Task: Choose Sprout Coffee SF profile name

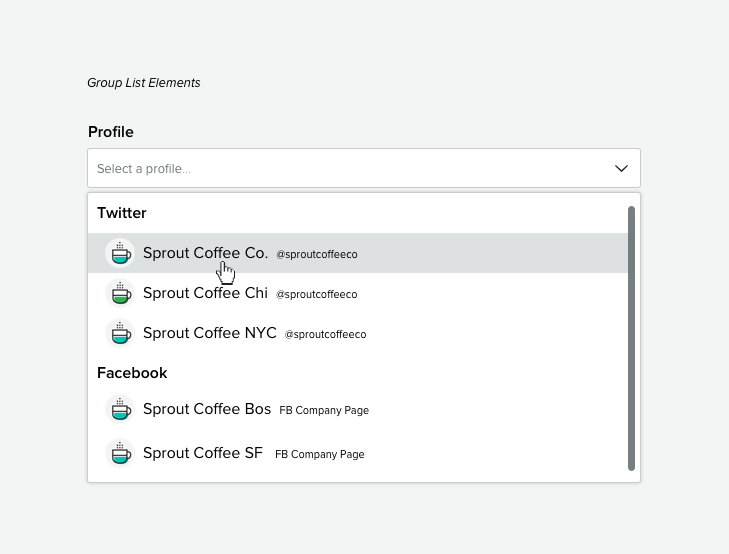Action: tap(202, 453)
